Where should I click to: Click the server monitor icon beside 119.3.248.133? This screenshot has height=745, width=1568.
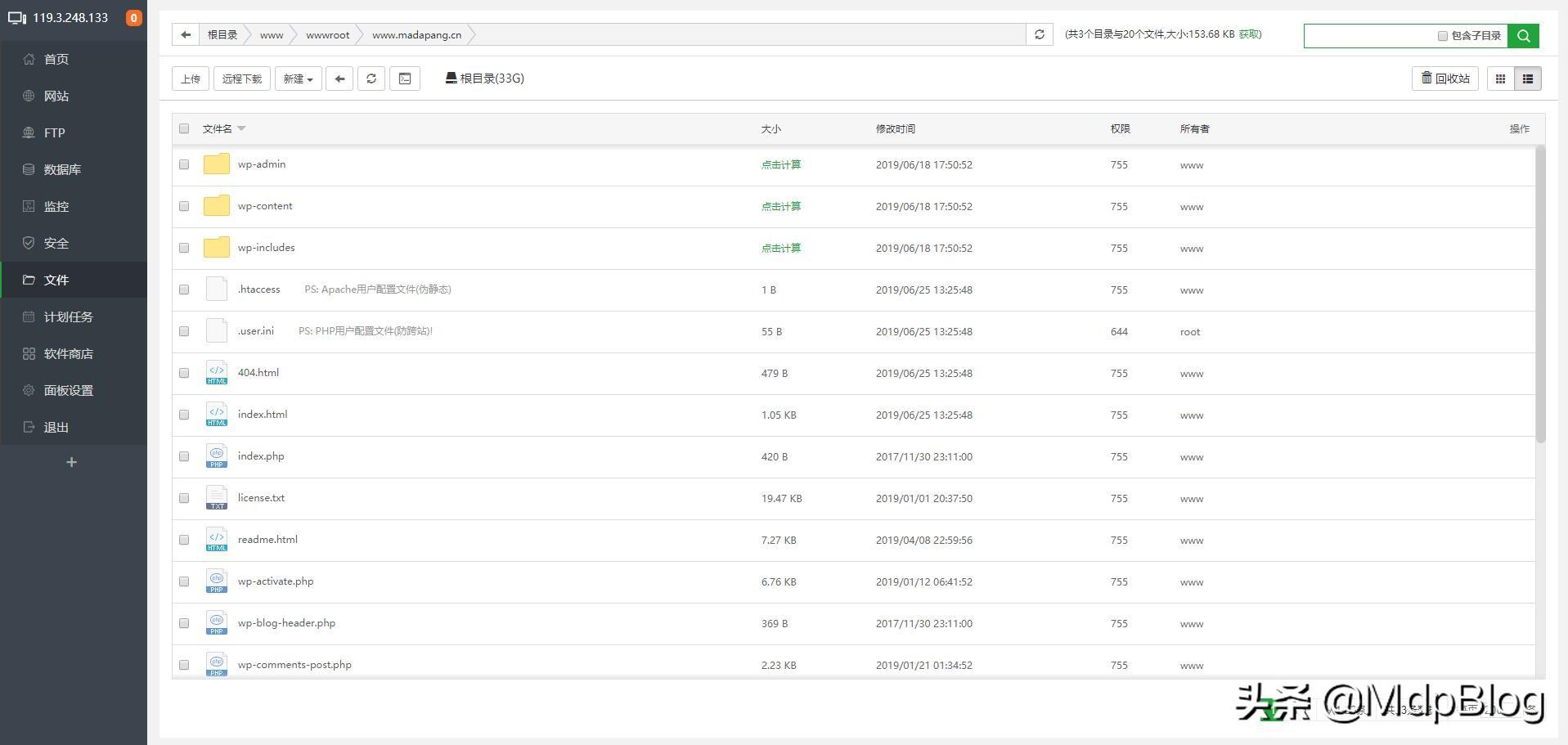click(17, 17)
